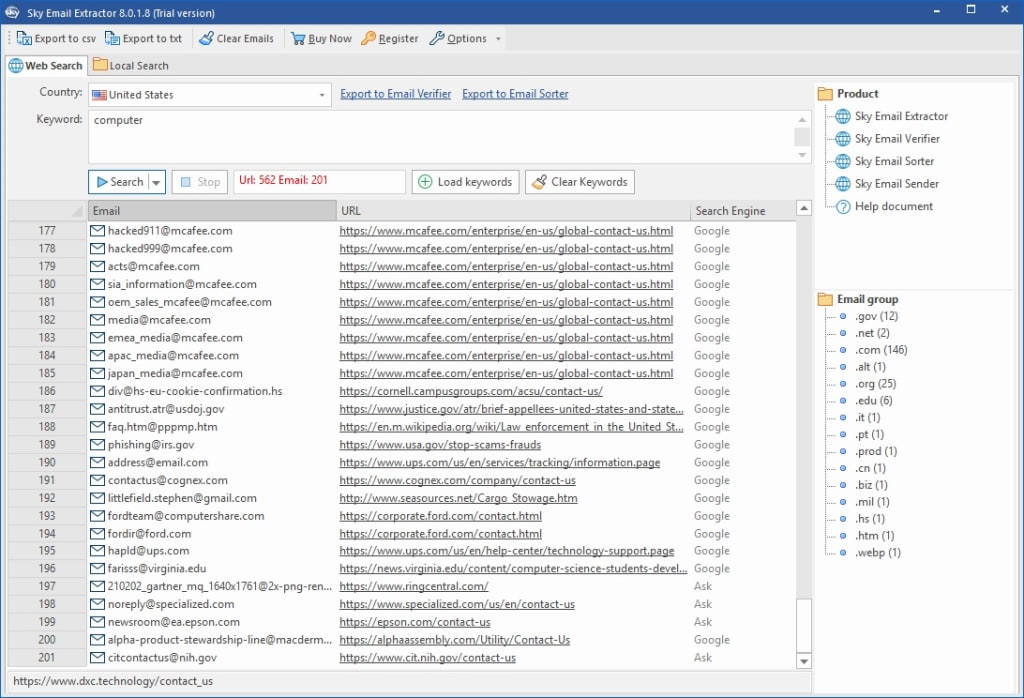Open the epson.com contact-us URL link

click(x=415, y=622)
